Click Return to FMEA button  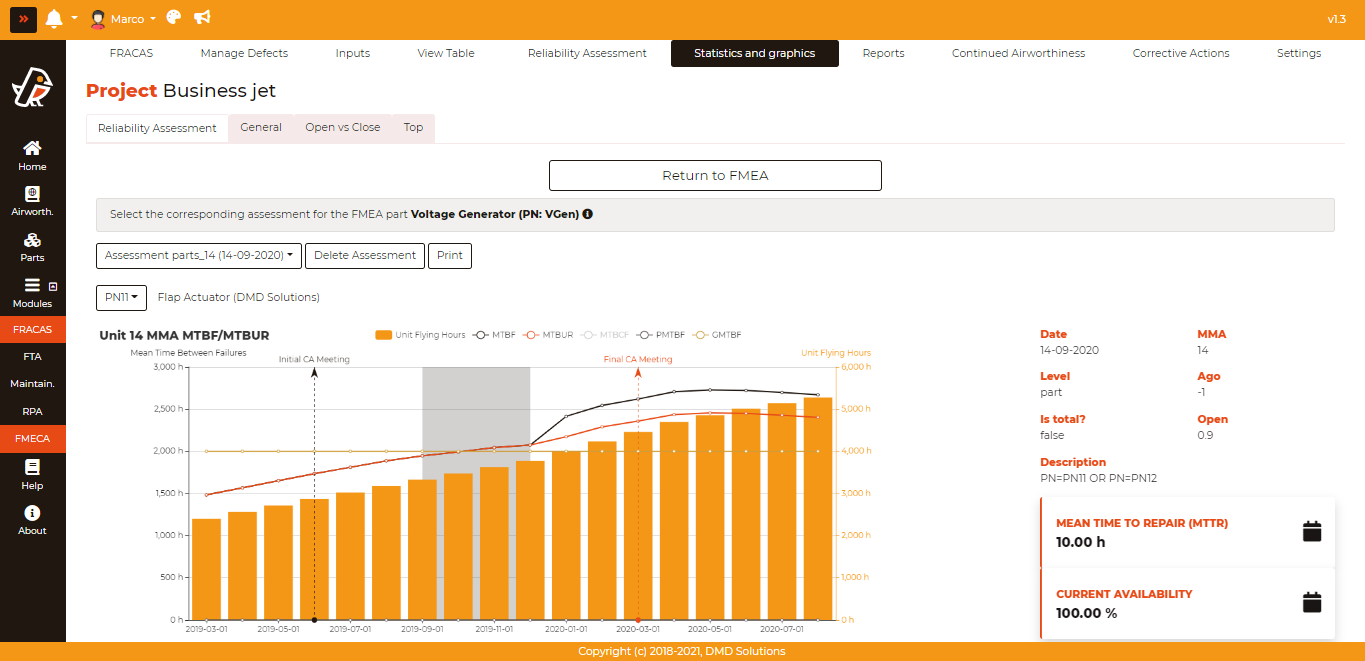[715, 176]
